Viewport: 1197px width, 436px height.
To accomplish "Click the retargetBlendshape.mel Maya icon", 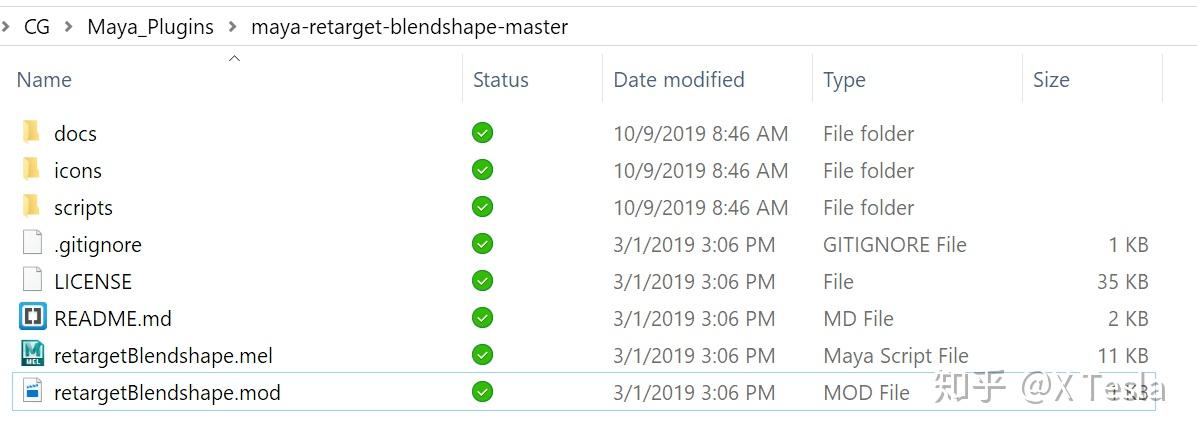I will click(32, 354).
